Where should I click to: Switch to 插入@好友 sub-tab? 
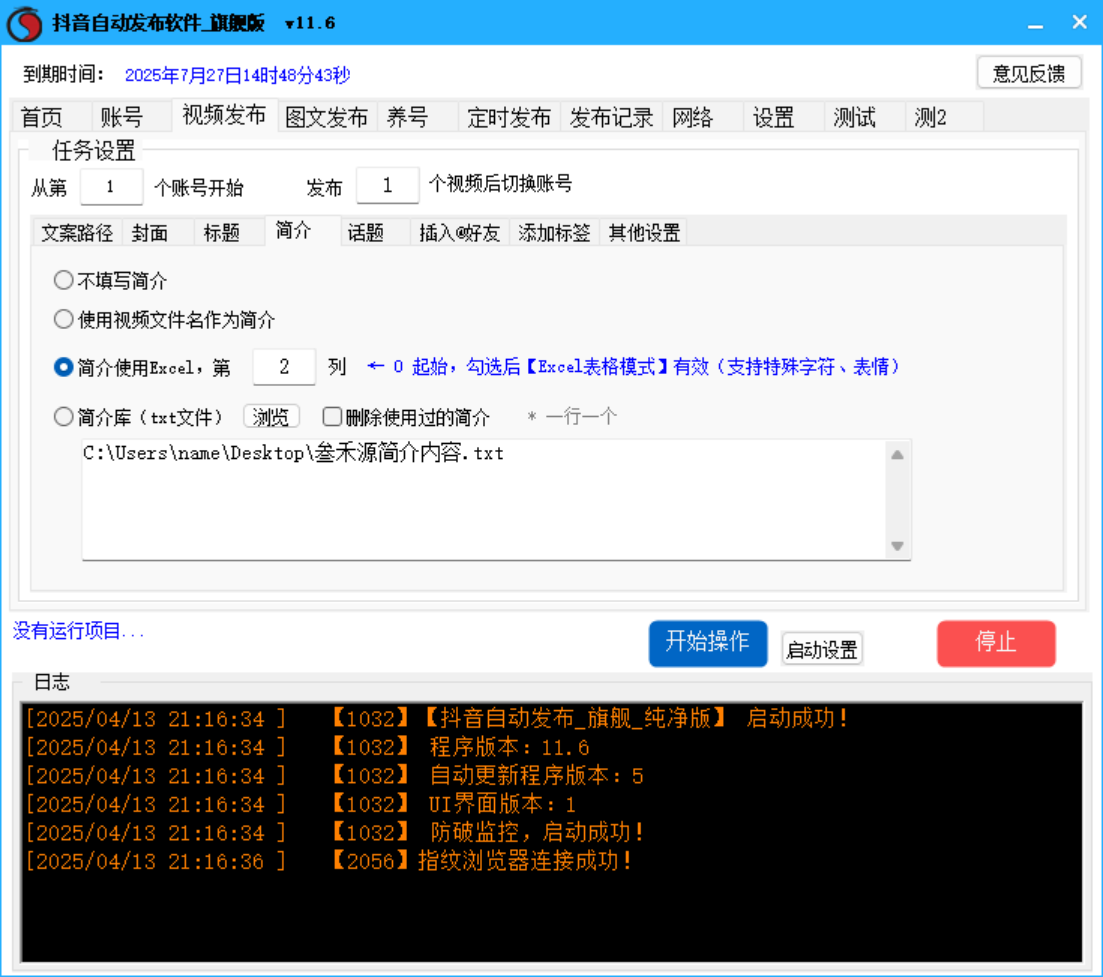[460, 233]
